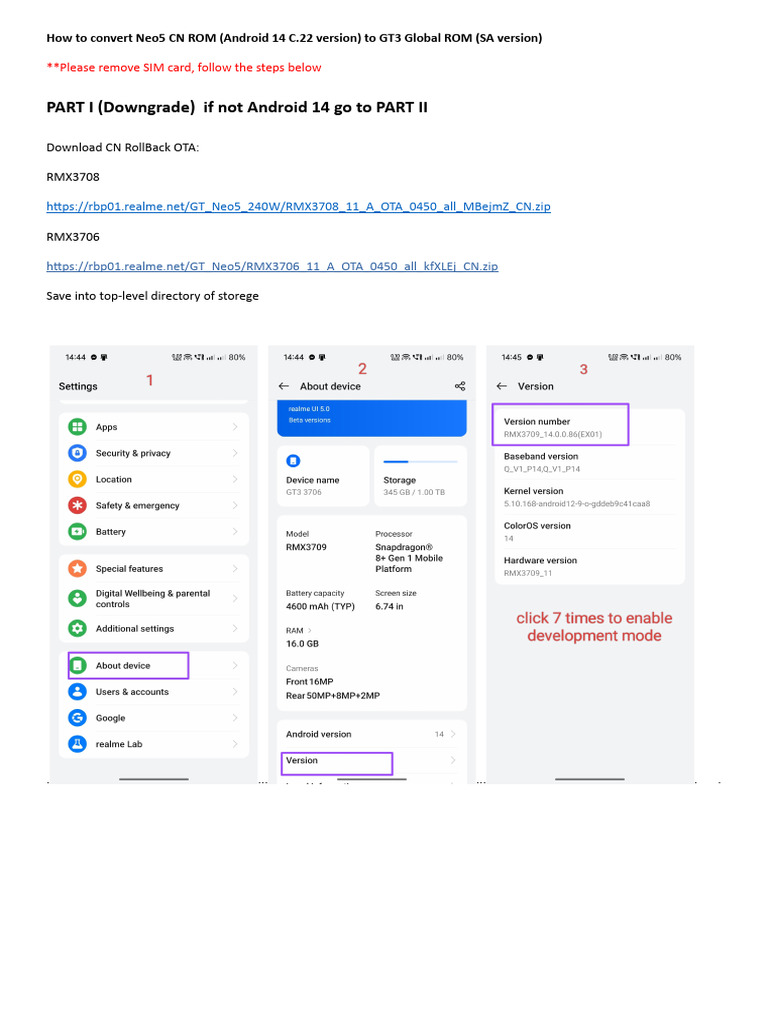Tap the red Safety & emergency icon
The height and width of the screenshot is (1024, 768).
pos(78,505)
